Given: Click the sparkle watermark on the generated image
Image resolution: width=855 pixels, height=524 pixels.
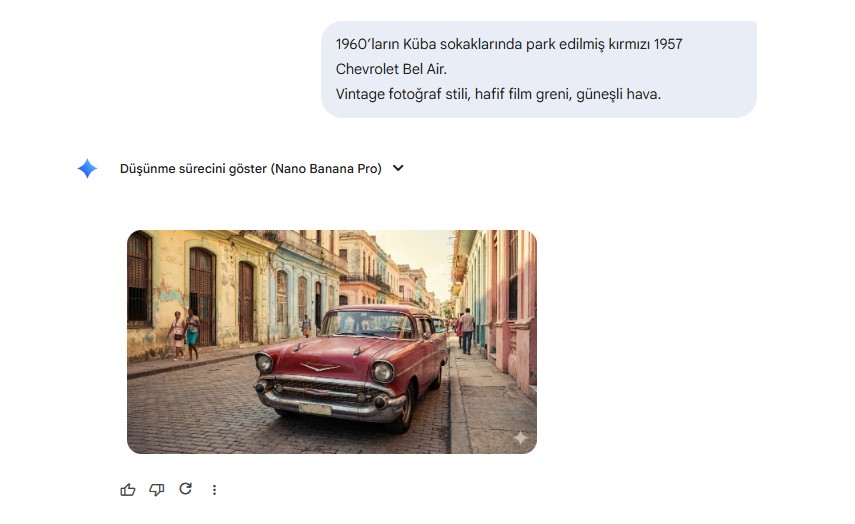Looking at the screenshot, I should tap(520, 438).
